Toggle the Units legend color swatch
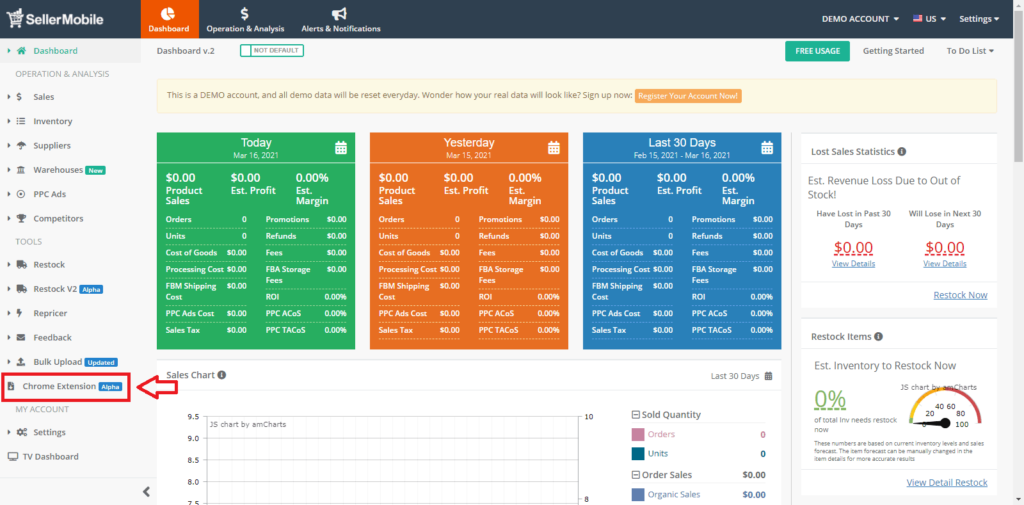 (x=637, y=454)
